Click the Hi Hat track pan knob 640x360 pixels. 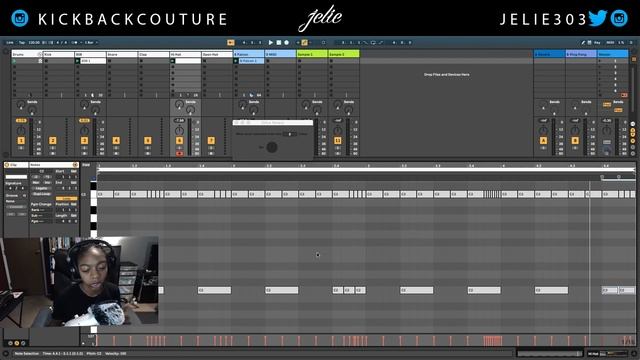pyautogui.click(x=179, y=131)
